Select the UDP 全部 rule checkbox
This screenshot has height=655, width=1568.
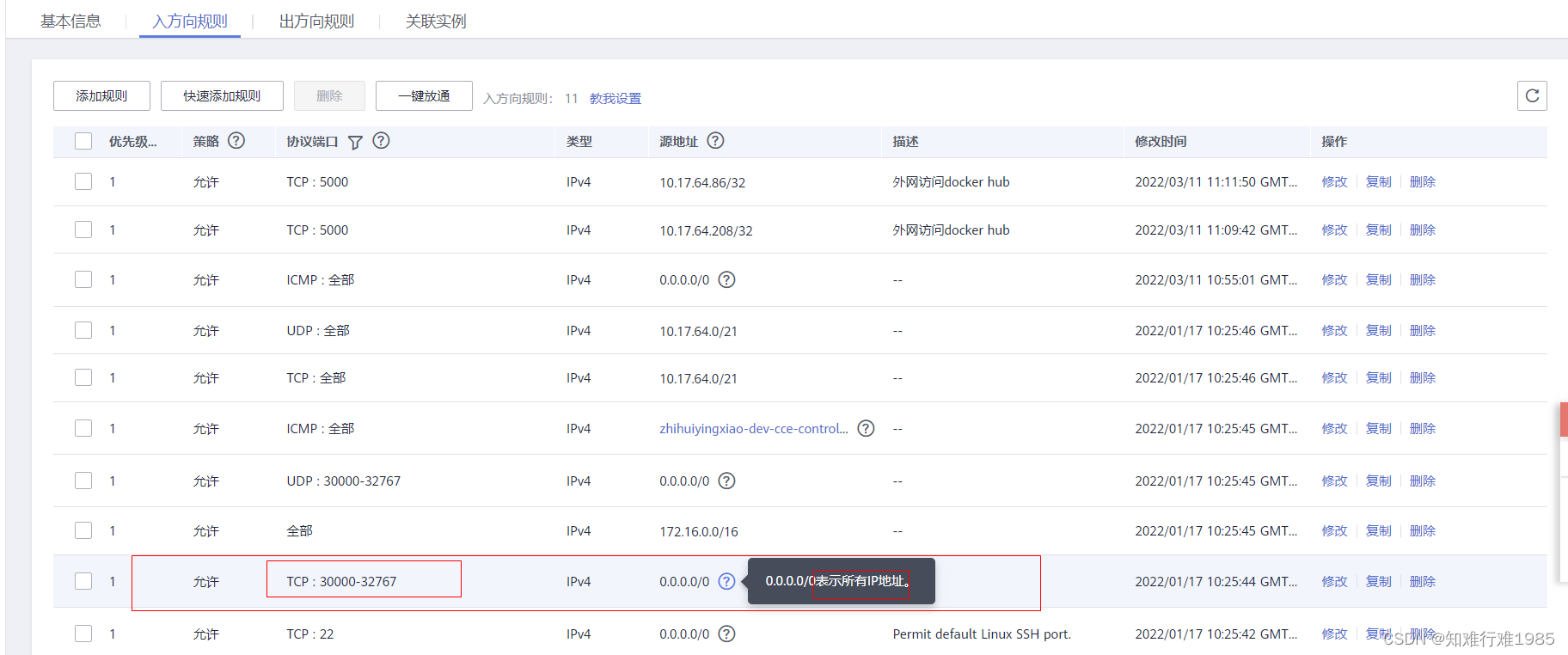pos(83,330)
